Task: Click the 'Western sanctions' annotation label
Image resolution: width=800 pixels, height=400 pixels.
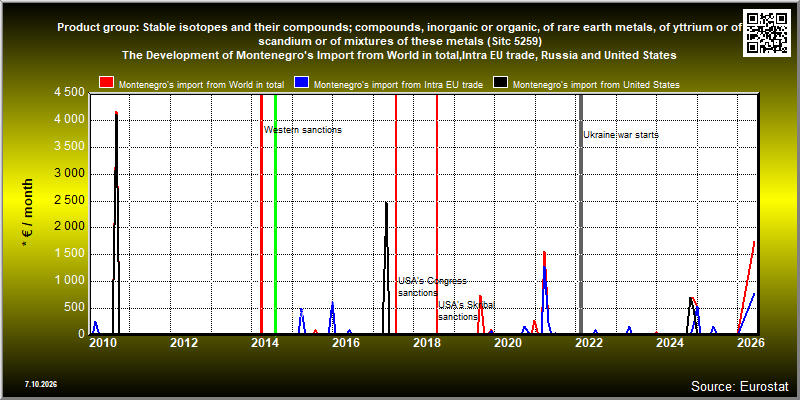Action: (x=303, y=130)
